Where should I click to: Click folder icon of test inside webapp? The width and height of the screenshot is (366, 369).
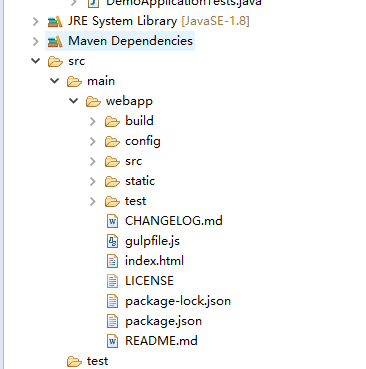[x=112, y=202]
